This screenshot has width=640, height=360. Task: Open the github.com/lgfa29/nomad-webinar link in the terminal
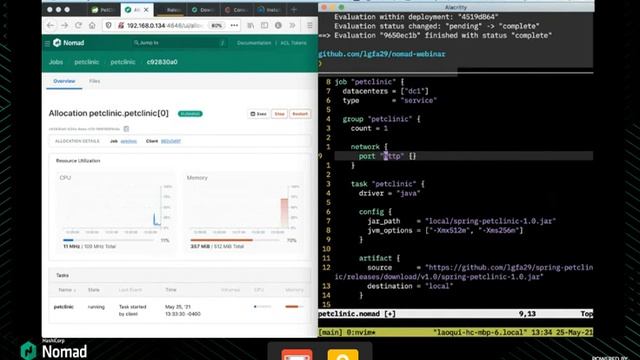coord(382,54)
